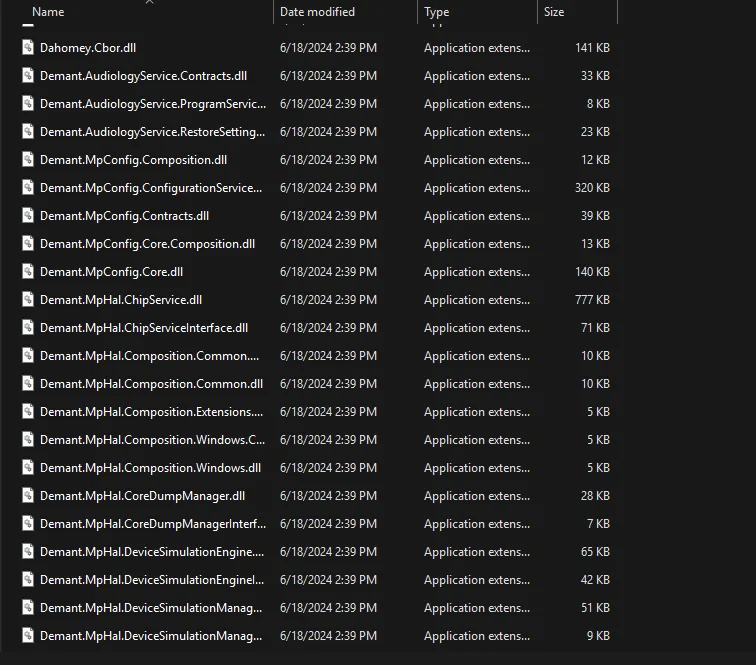Select the name Demant.MpHal.CoreDumpManagerInterf...
Image resolution: width=756 pixels, height=665 pixels.
[x=153, y=523]
